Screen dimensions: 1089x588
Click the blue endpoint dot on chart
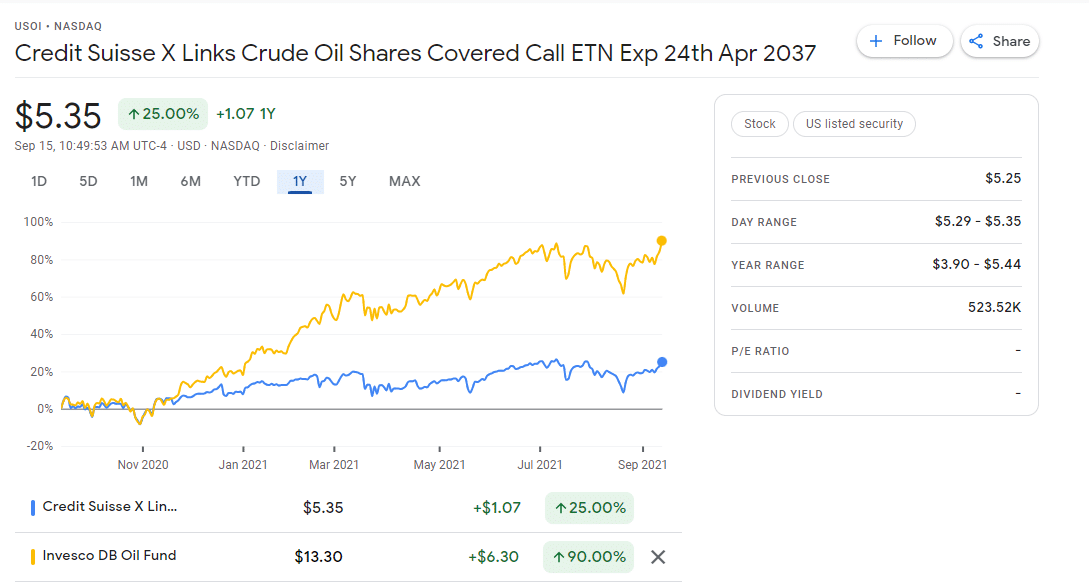pos(662,362)
